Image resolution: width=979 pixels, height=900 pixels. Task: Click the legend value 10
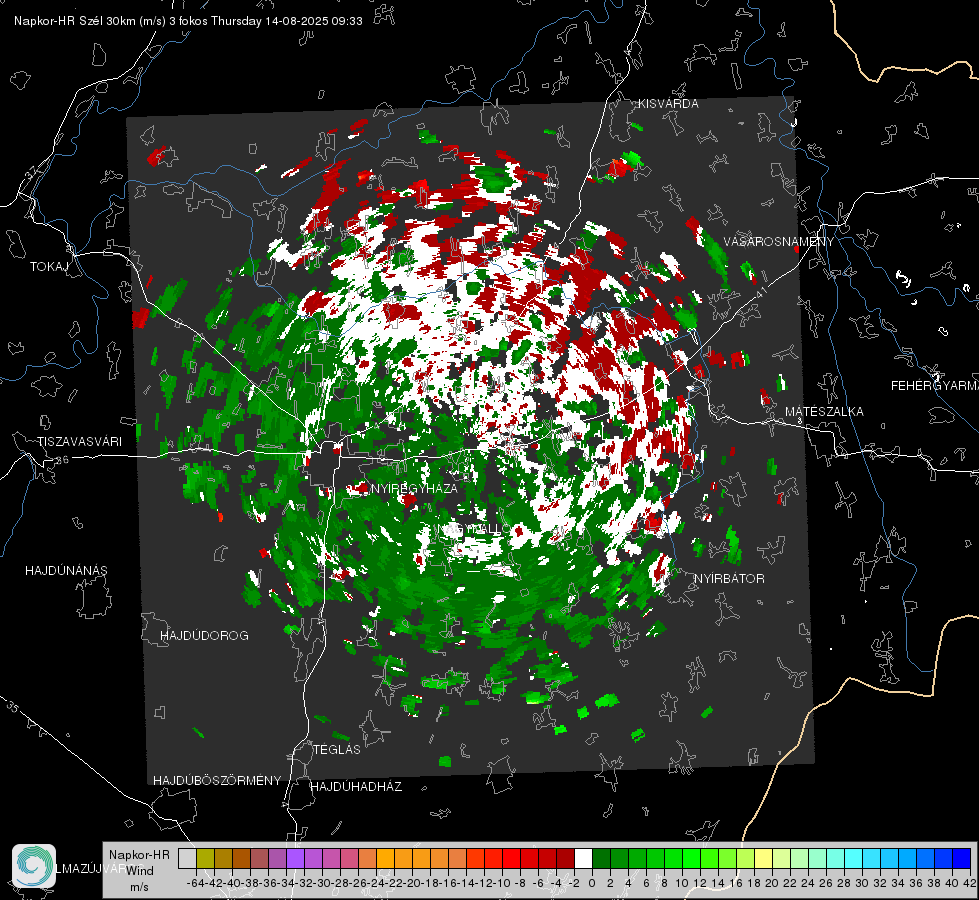pyautogui.click(x=682, y=883)
